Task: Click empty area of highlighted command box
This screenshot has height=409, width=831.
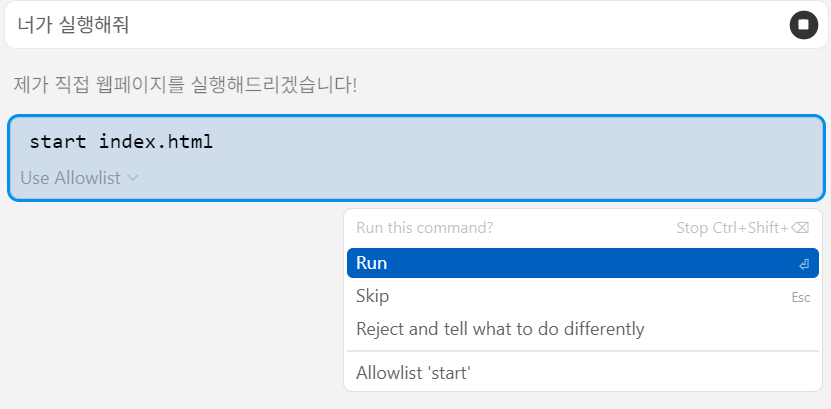Action: point(503,158)
